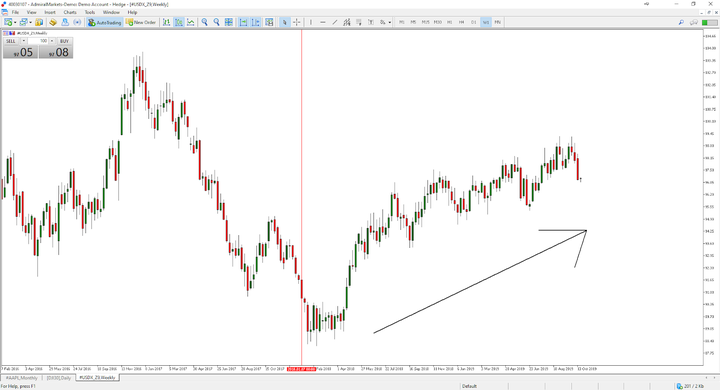Click the Zoom In magnifier

205,22
